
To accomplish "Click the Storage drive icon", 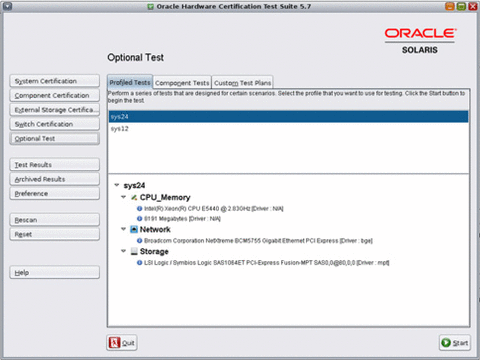I will (134, 251).
